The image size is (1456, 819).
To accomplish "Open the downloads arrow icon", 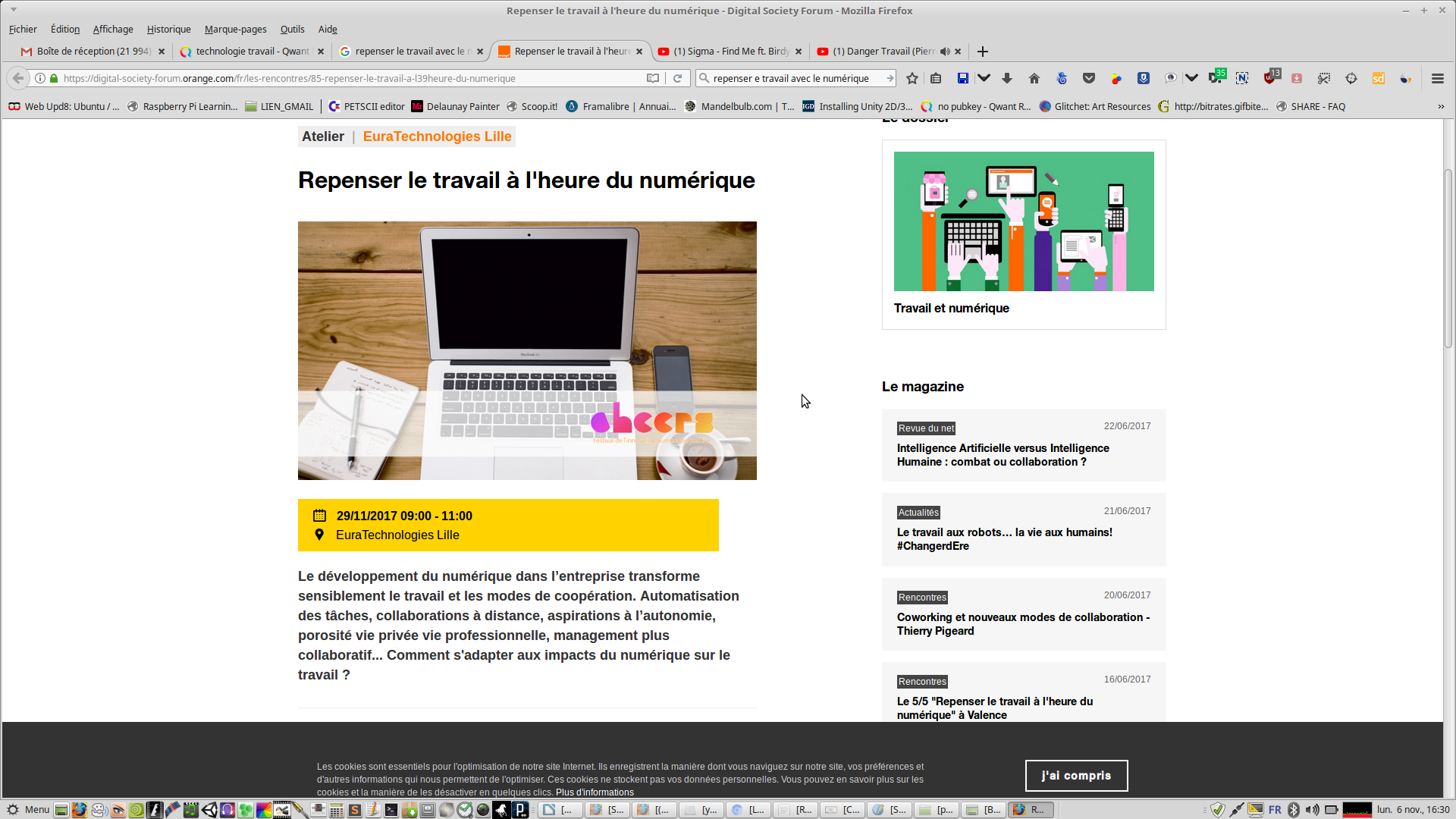I will point(1007,78).
